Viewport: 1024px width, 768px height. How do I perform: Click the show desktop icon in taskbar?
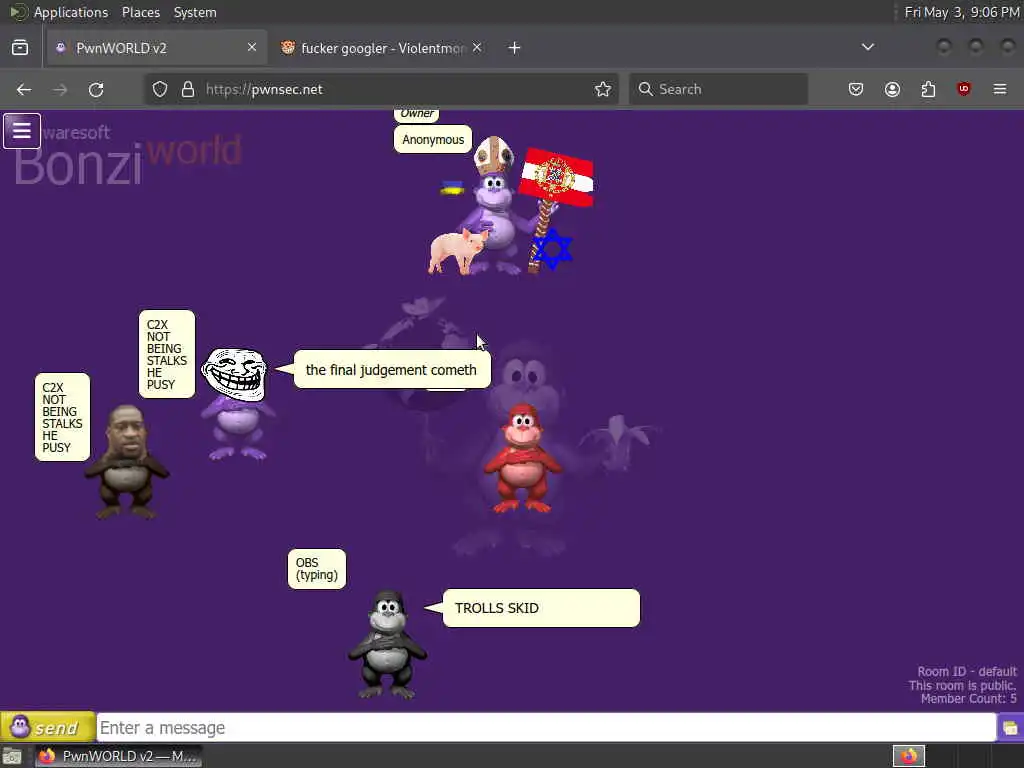pos(12,757)
